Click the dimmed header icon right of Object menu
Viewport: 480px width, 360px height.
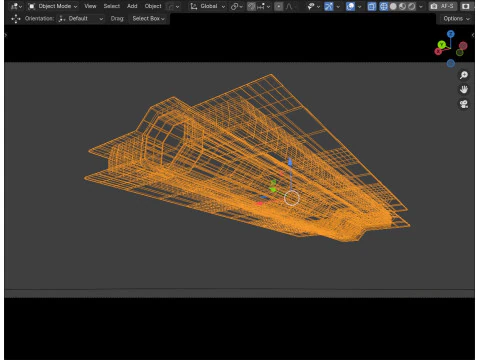click(x=173, y=6)
